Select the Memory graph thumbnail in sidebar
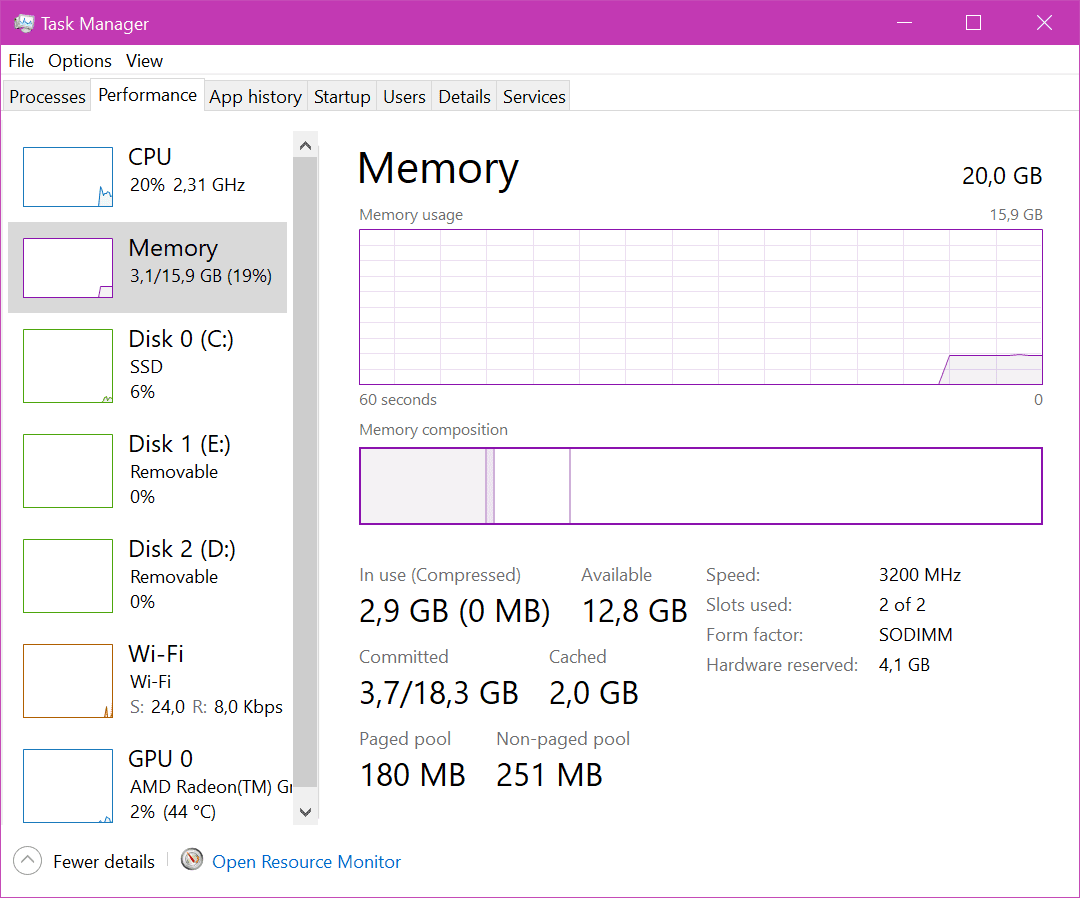The width and height of the screenshot is (1080, 898). 68,268
